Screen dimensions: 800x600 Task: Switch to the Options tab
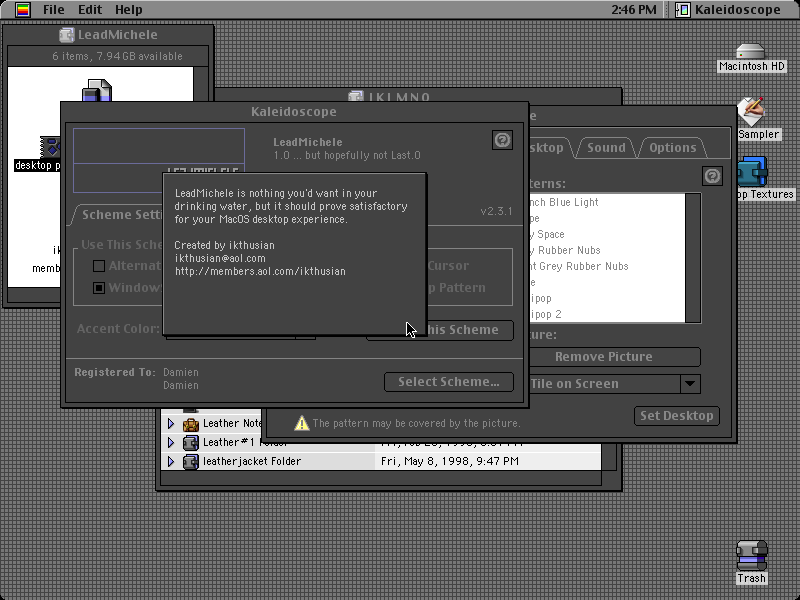click(672, 147)
